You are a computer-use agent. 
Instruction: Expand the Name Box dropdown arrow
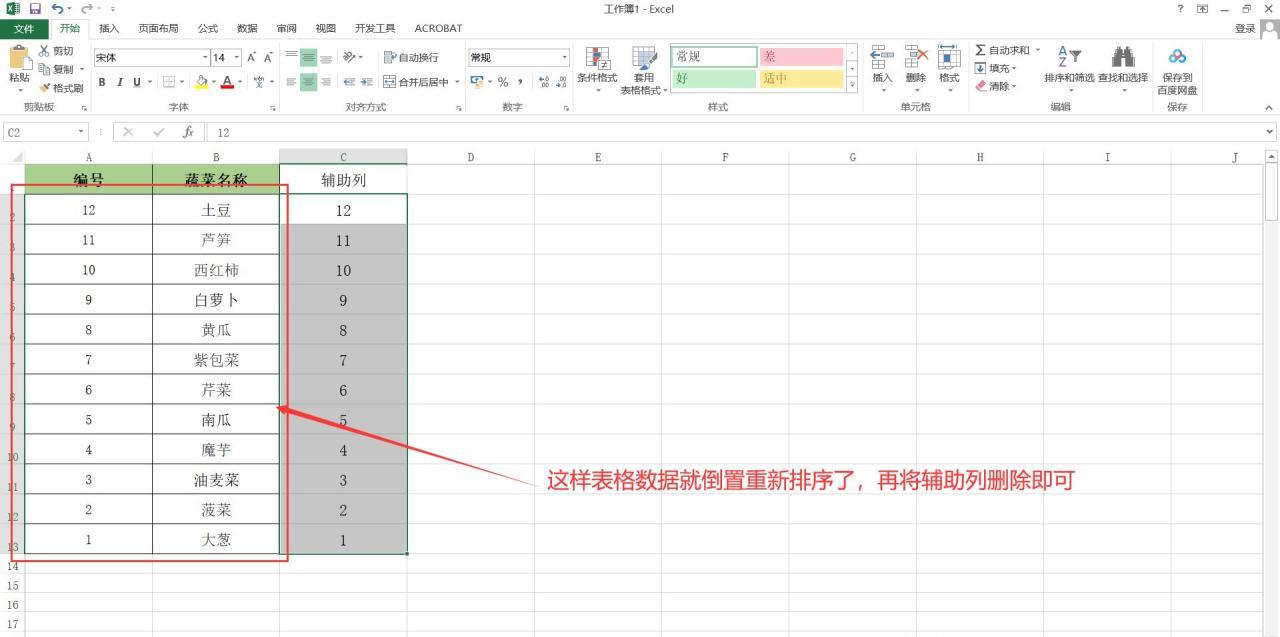pos(81,132)
